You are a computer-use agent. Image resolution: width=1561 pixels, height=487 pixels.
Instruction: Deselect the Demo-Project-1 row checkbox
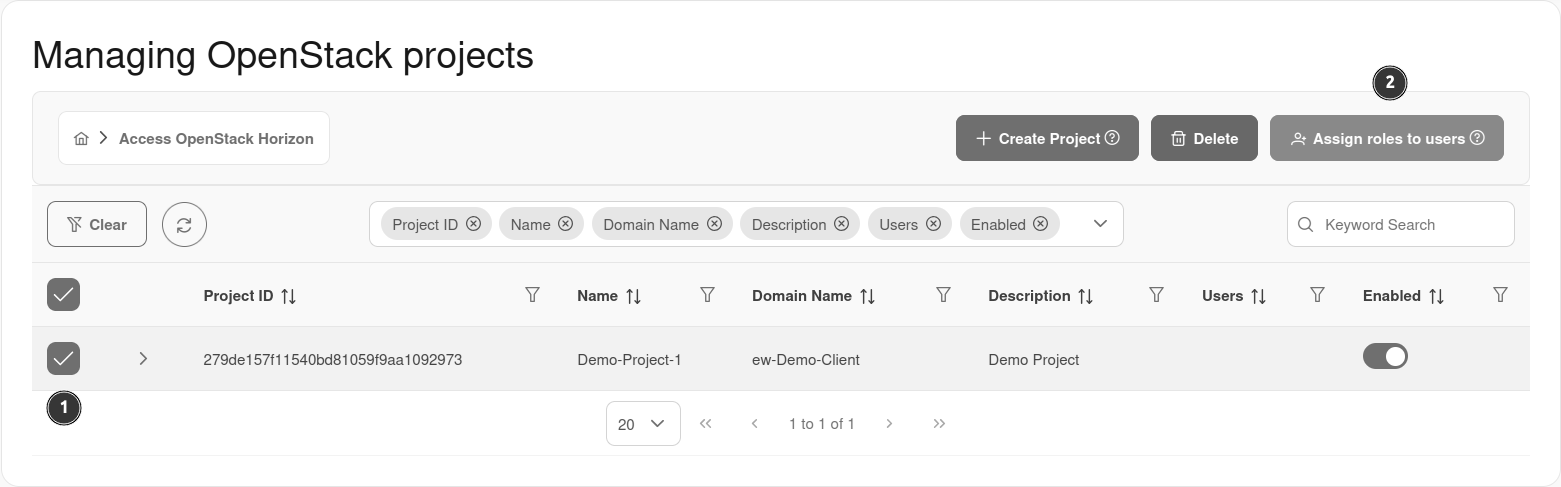[x=64, y=358]
